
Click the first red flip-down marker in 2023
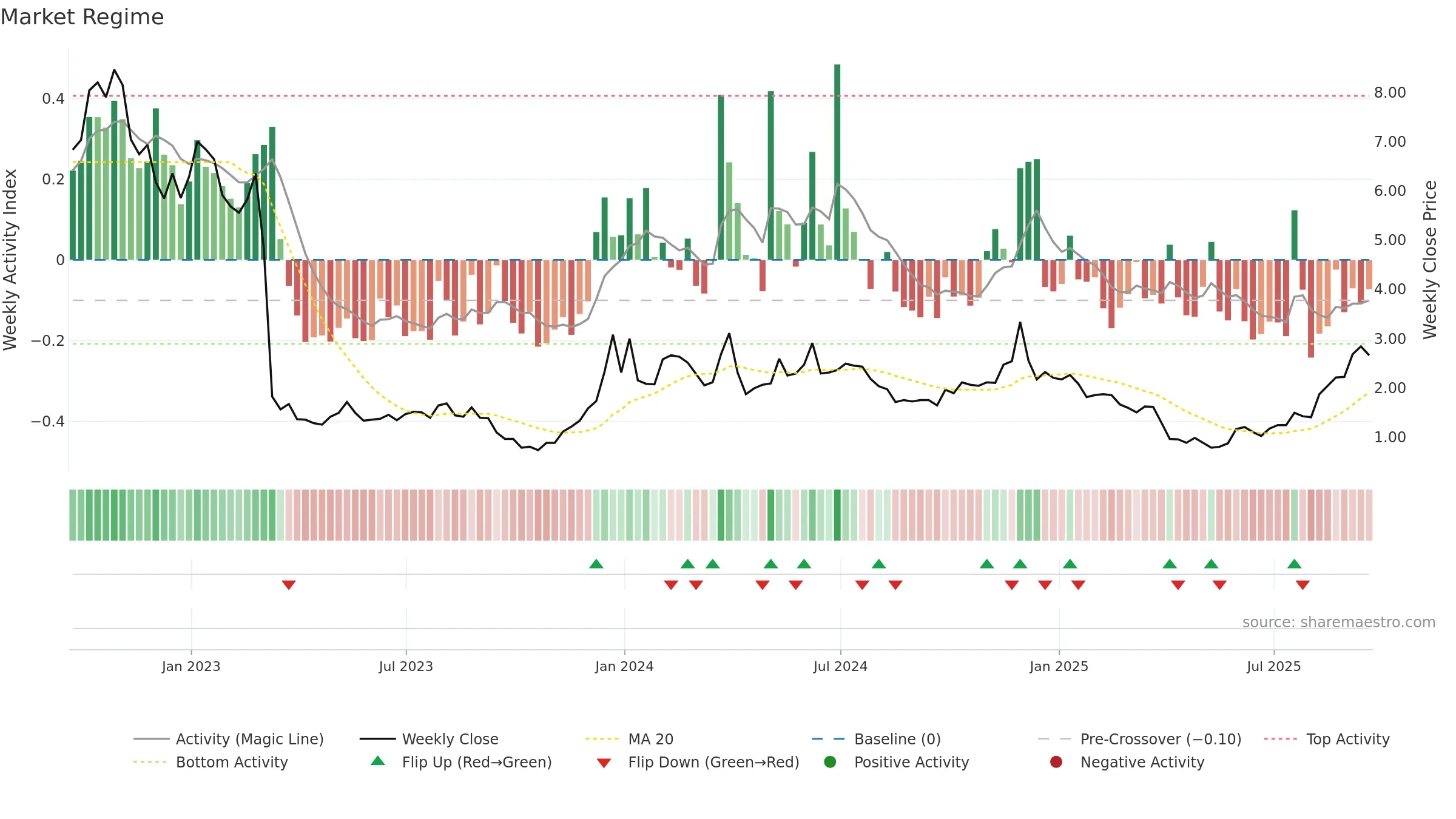[x=289, y=585]
